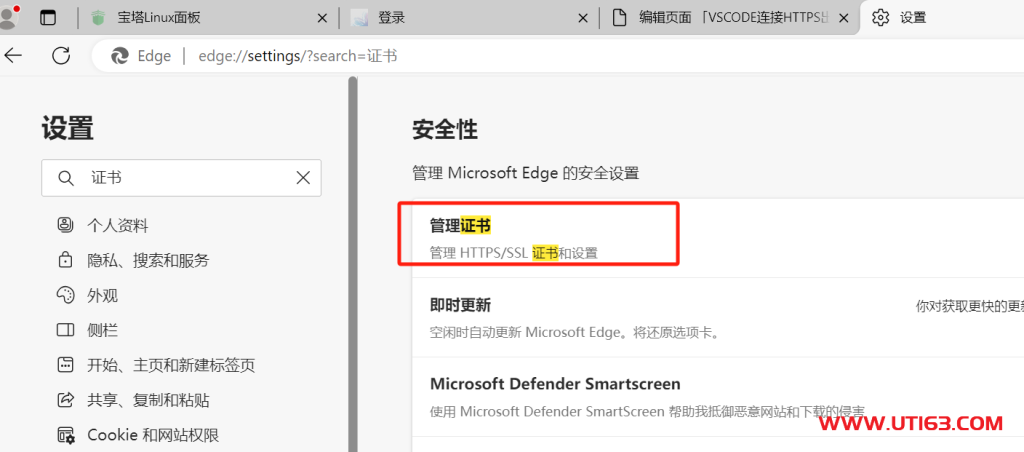Image resolution: width=1024 pixels, height=452 pixels.
Task: Switch to the 登录 tab
Action: (x=470, y=18)
